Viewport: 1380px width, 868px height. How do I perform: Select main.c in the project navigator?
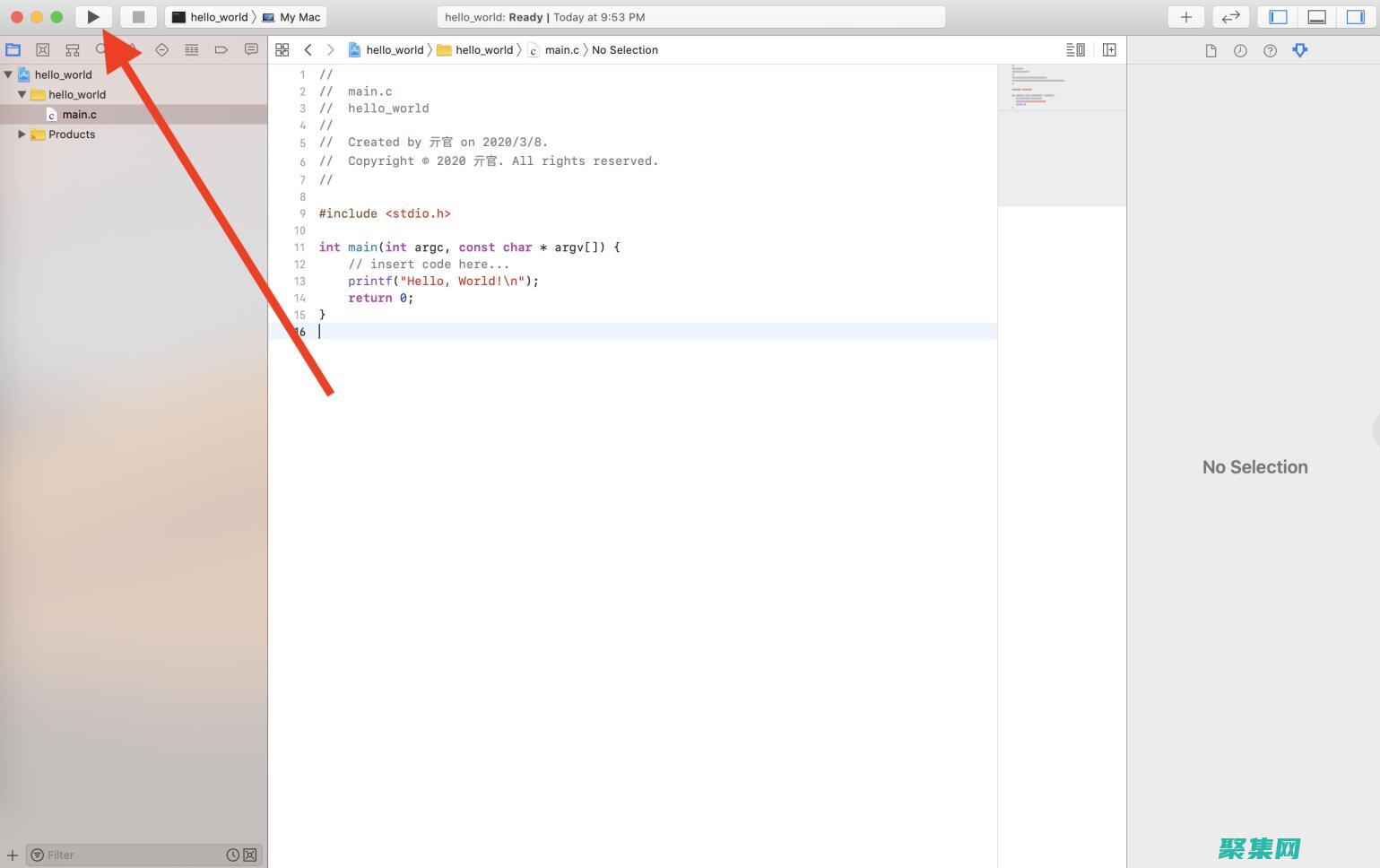tap(80, 114)
